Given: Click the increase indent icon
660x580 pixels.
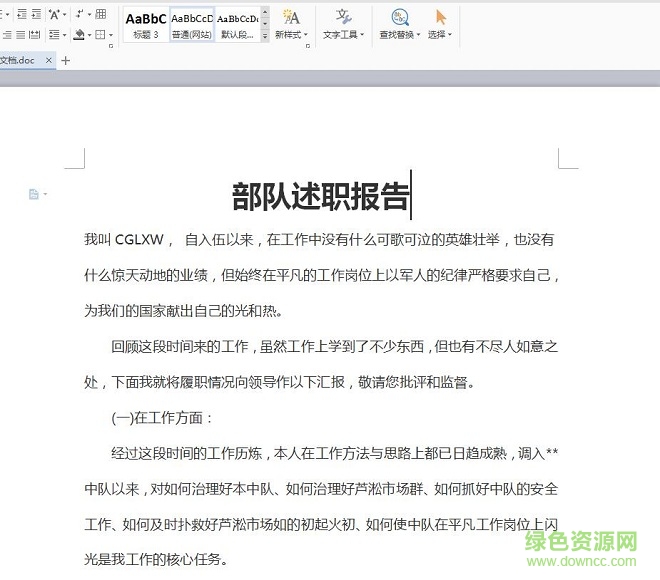Looking at the screenshot, I should 36,14.
